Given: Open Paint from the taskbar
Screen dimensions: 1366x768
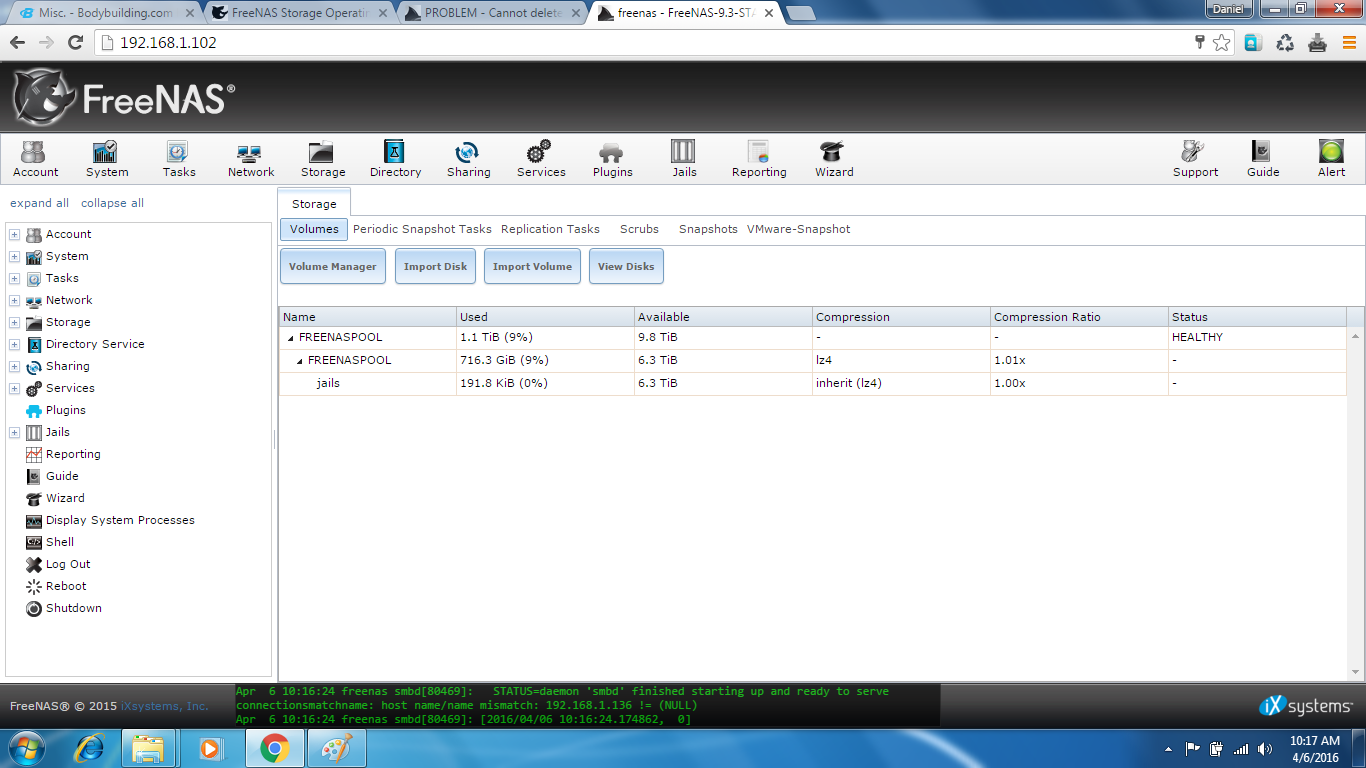Looking at the screenshot, I should [x=337, y=748].
